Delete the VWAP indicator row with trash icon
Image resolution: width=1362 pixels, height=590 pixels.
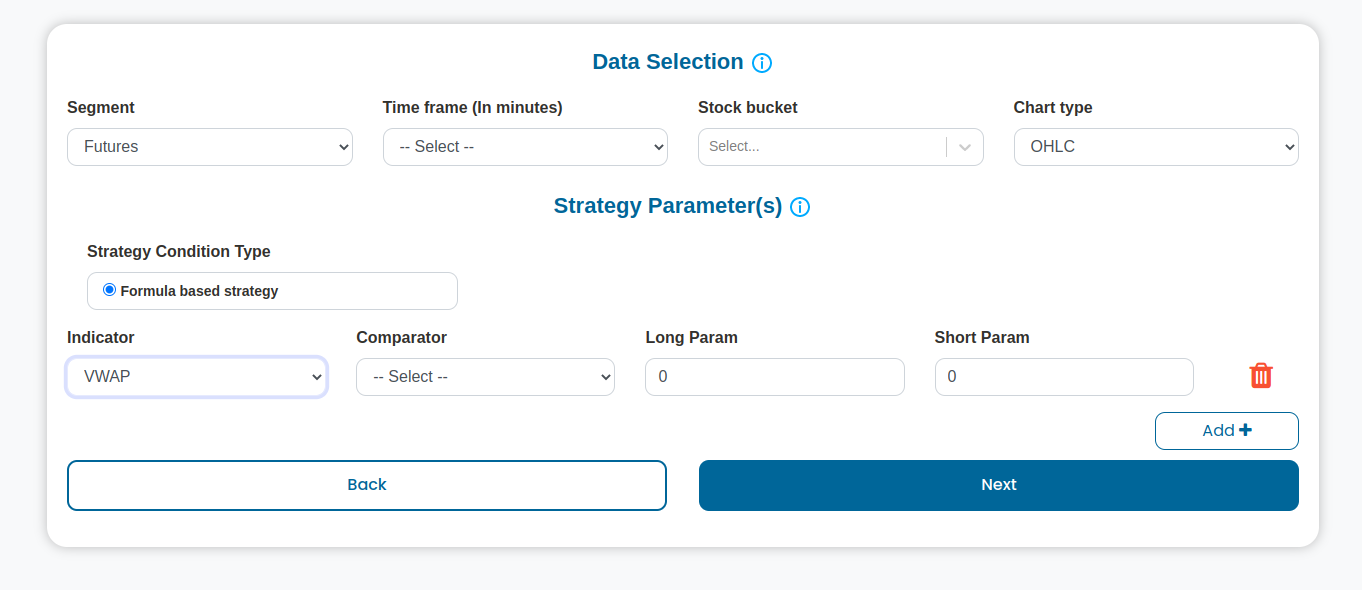[x=1261, y=376]
